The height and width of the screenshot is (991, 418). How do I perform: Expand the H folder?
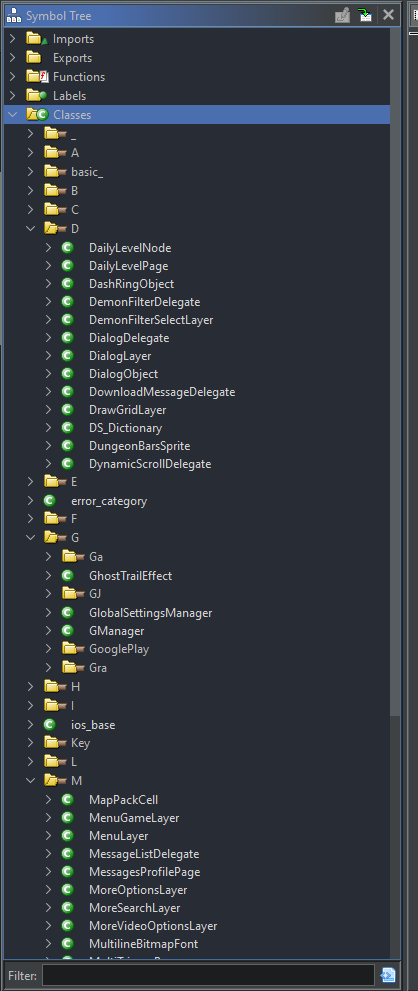click(30, 686)
